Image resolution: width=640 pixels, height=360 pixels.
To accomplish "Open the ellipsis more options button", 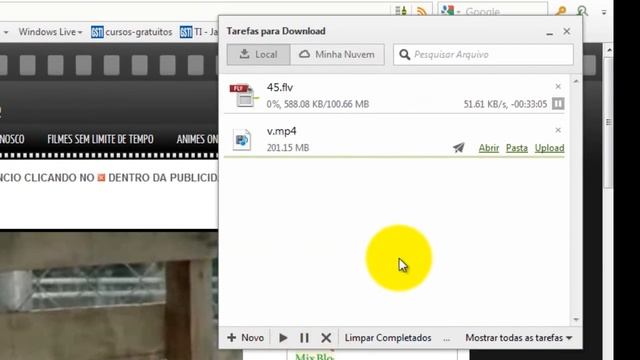I will [447, 339].
